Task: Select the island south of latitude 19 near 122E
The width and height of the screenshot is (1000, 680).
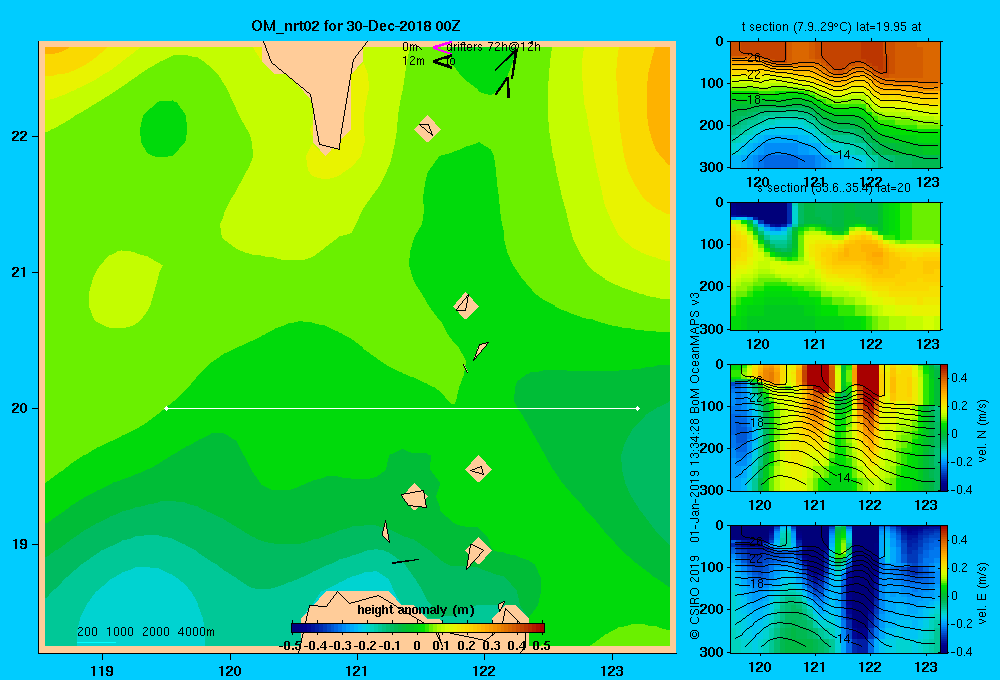Action: pyautogui.click(x=477, y=552)
